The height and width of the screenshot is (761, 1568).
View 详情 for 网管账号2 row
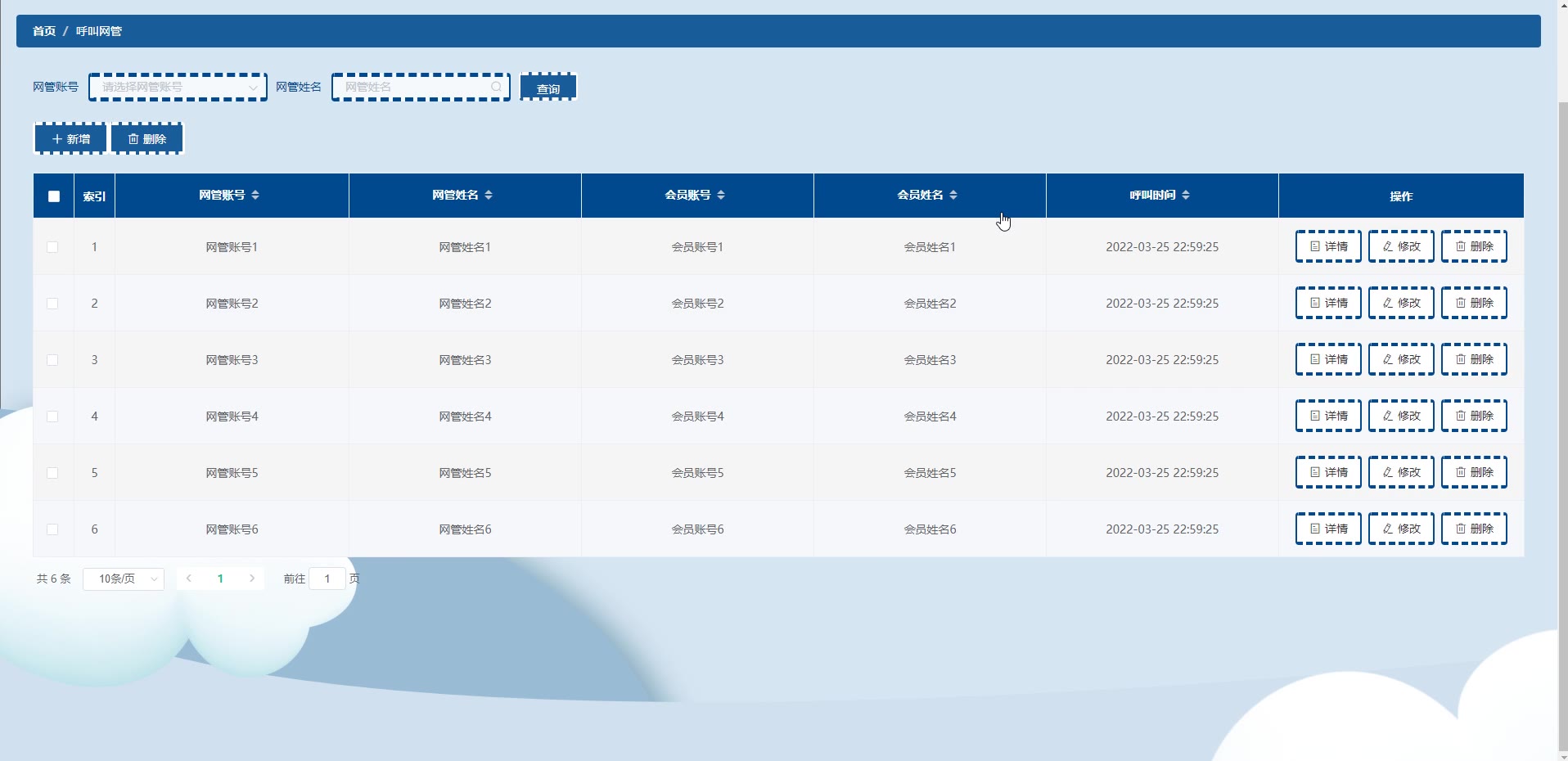pyautogui.click(x=1328, y=303)
